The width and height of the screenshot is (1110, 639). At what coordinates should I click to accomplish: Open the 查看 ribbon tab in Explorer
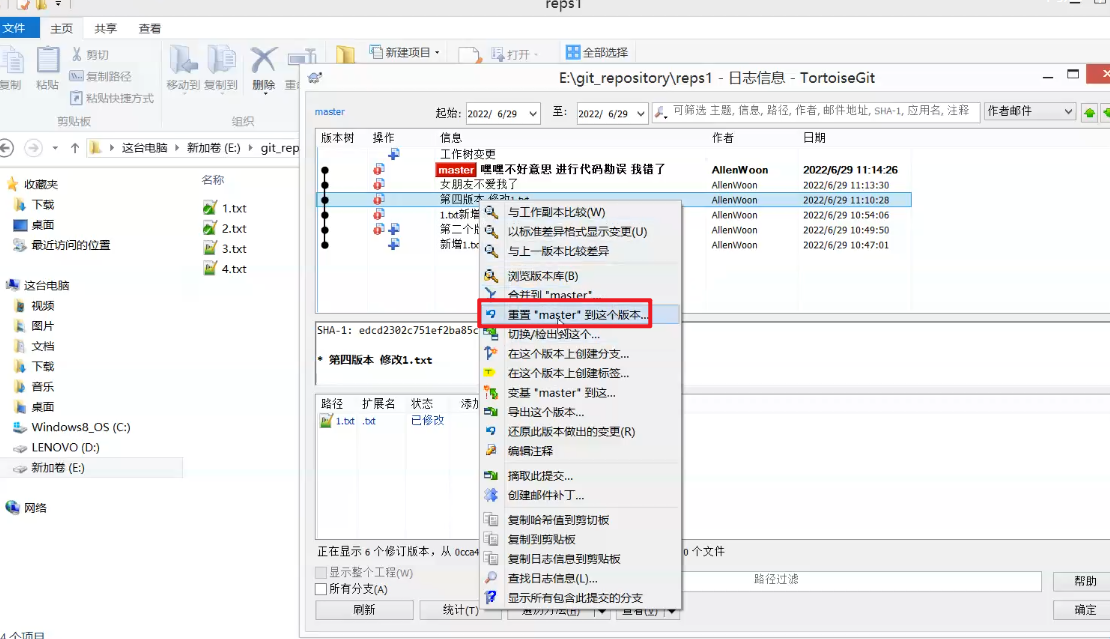click(x=149, y=28)
